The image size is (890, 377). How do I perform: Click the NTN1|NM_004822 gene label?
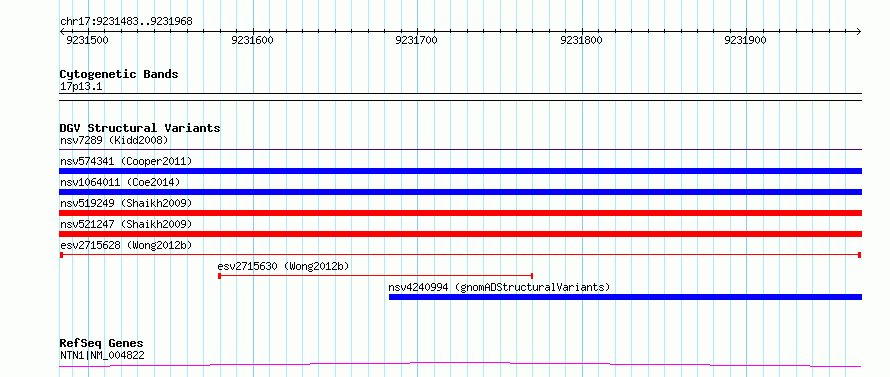point(102,356)
